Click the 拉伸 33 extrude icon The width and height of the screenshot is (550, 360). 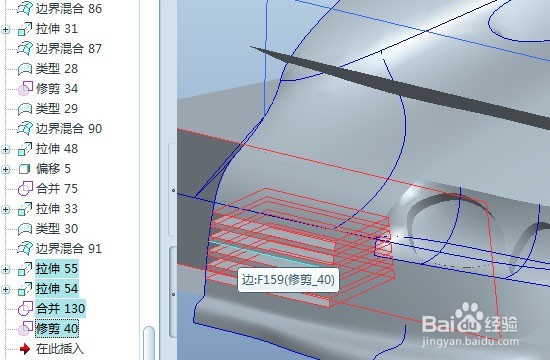click(x=25, y=209)
